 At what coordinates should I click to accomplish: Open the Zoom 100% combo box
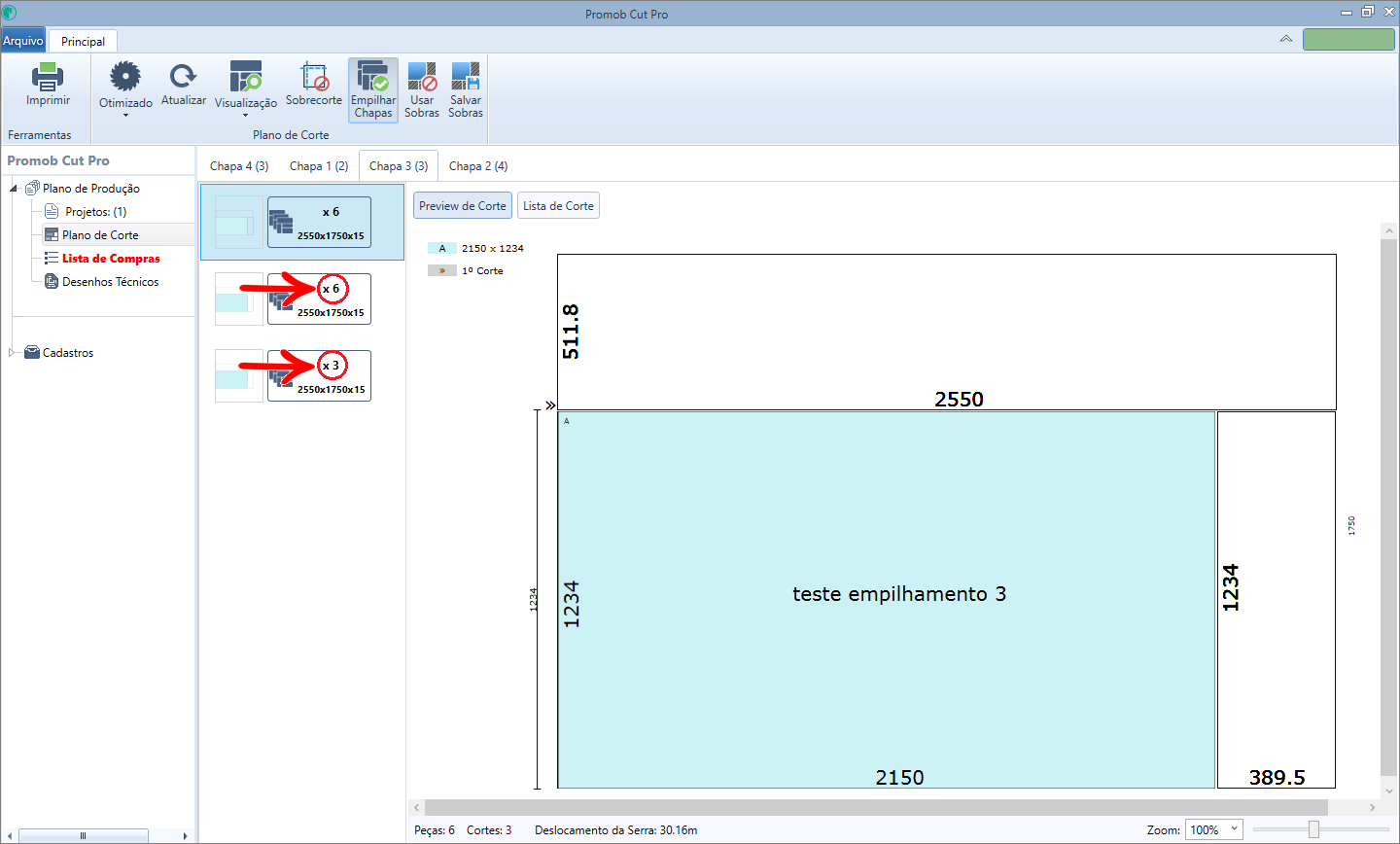tap(1214, 829)
